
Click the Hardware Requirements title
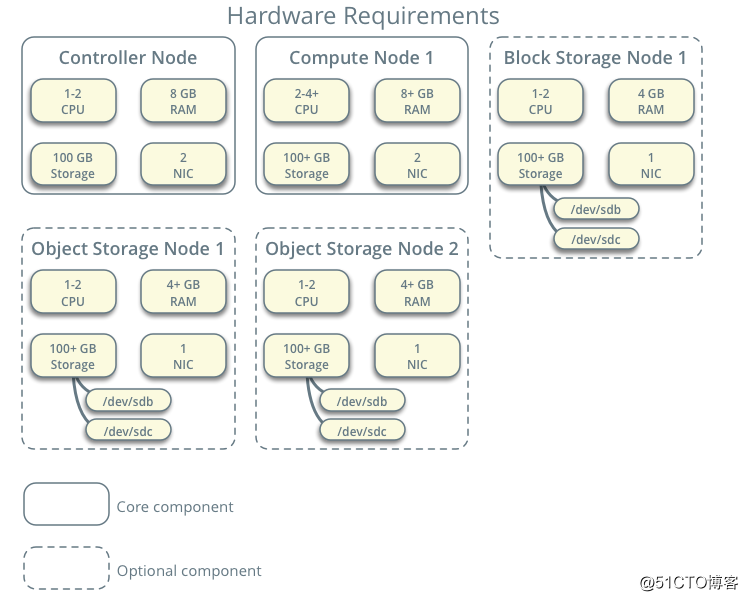pos(363,17)
